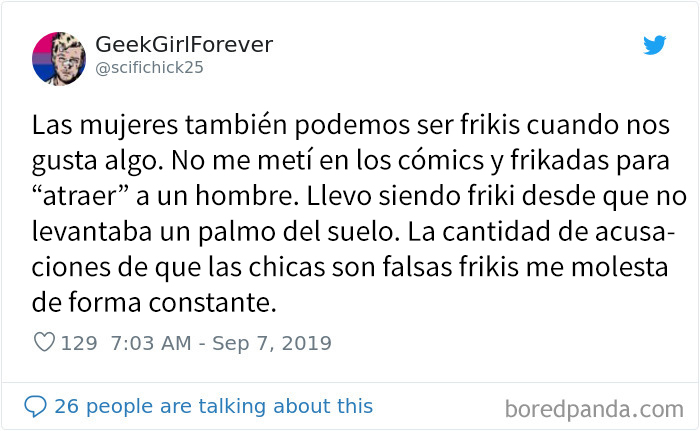
Task: Open the GeekGirlForever profile avatar
Action: point(58,59)
